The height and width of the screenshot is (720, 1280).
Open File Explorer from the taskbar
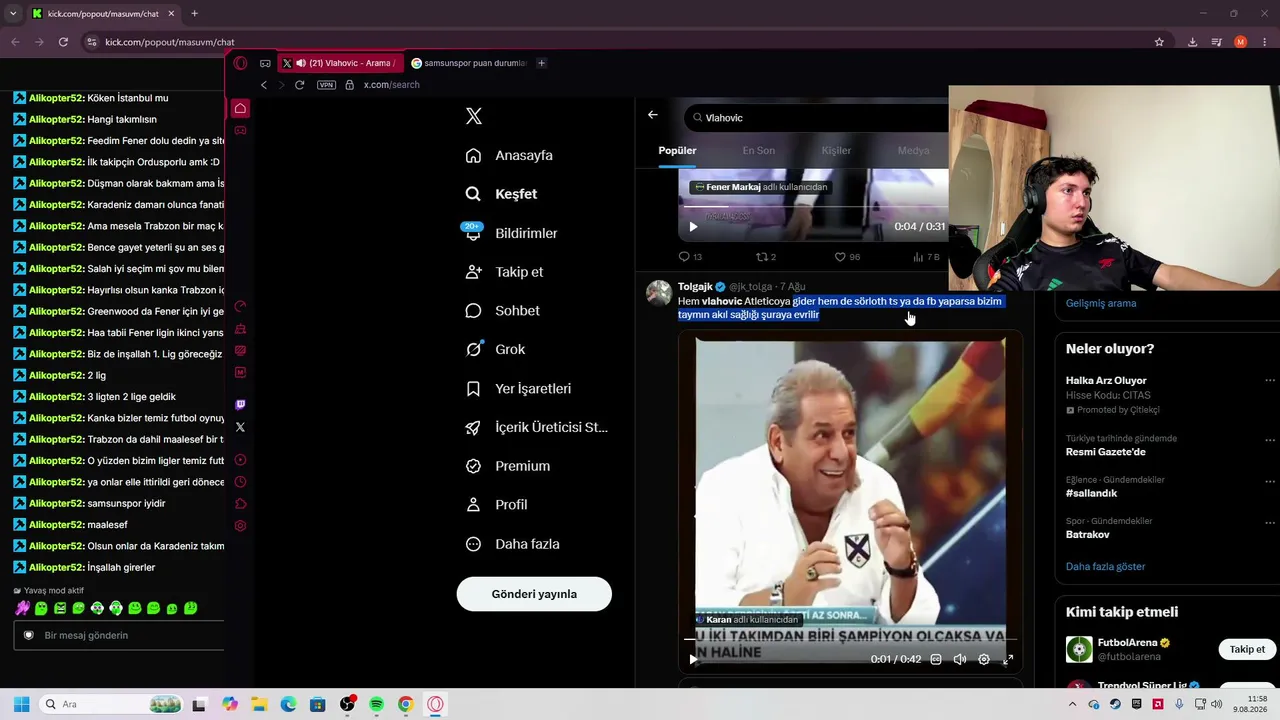259,705
